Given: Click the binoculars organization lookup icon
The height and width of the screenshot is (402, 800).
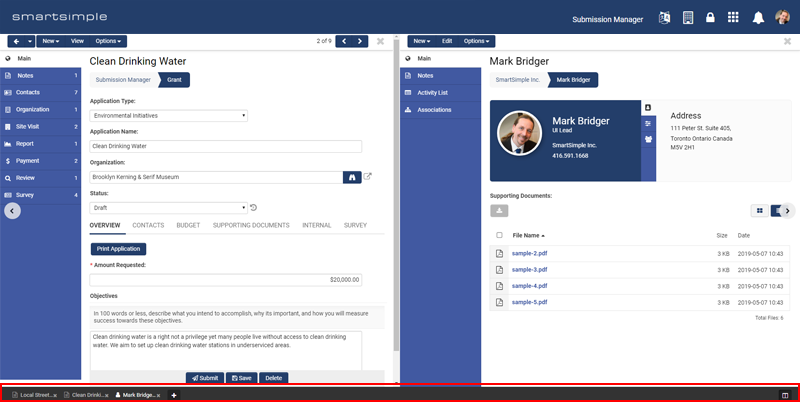Looking at the screenshot, I should pyautogui.click(x=352, y=177).
